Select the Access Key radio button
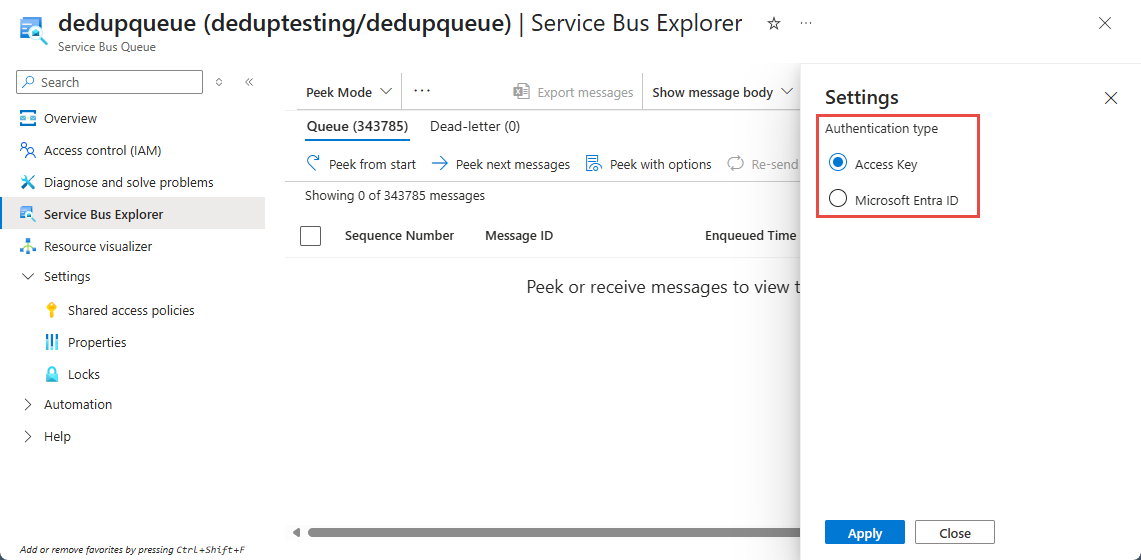The image size is (1141, 560). coord(838,164)
